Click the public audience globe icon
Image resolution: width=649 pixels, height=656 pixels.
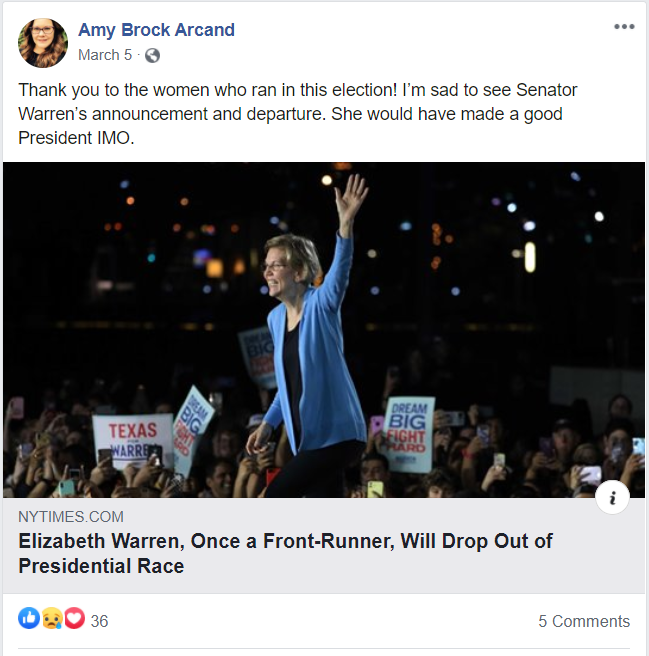[x=152, y=55]
